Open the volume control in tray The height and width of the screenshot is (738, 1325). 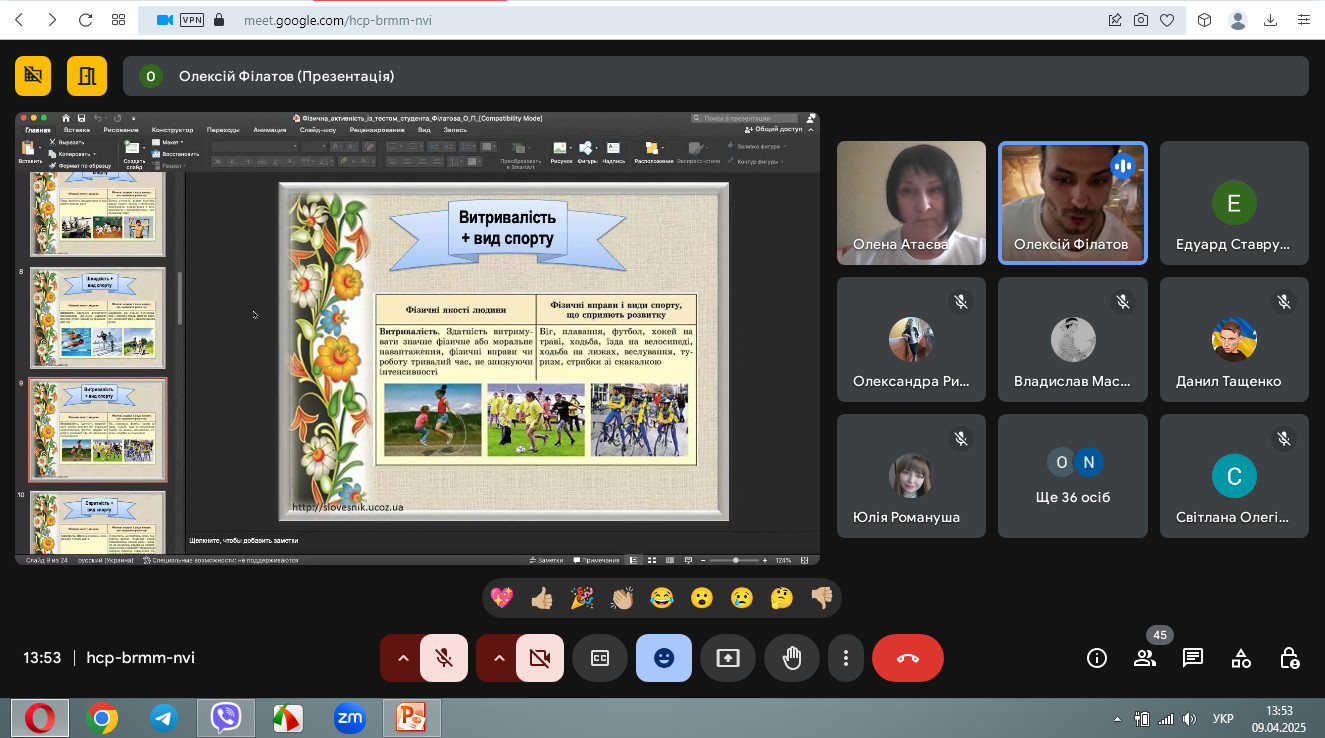click(x=1189, y=719)
